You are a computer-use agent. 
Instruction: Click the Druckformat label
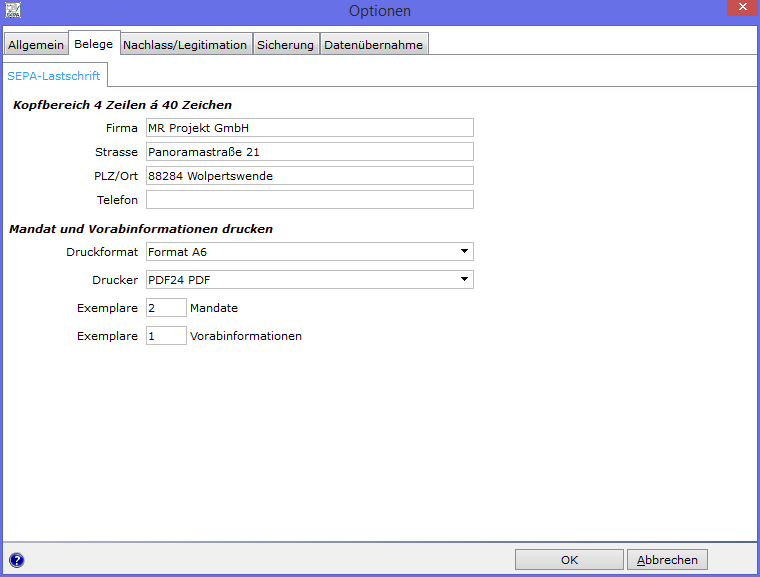102,252
